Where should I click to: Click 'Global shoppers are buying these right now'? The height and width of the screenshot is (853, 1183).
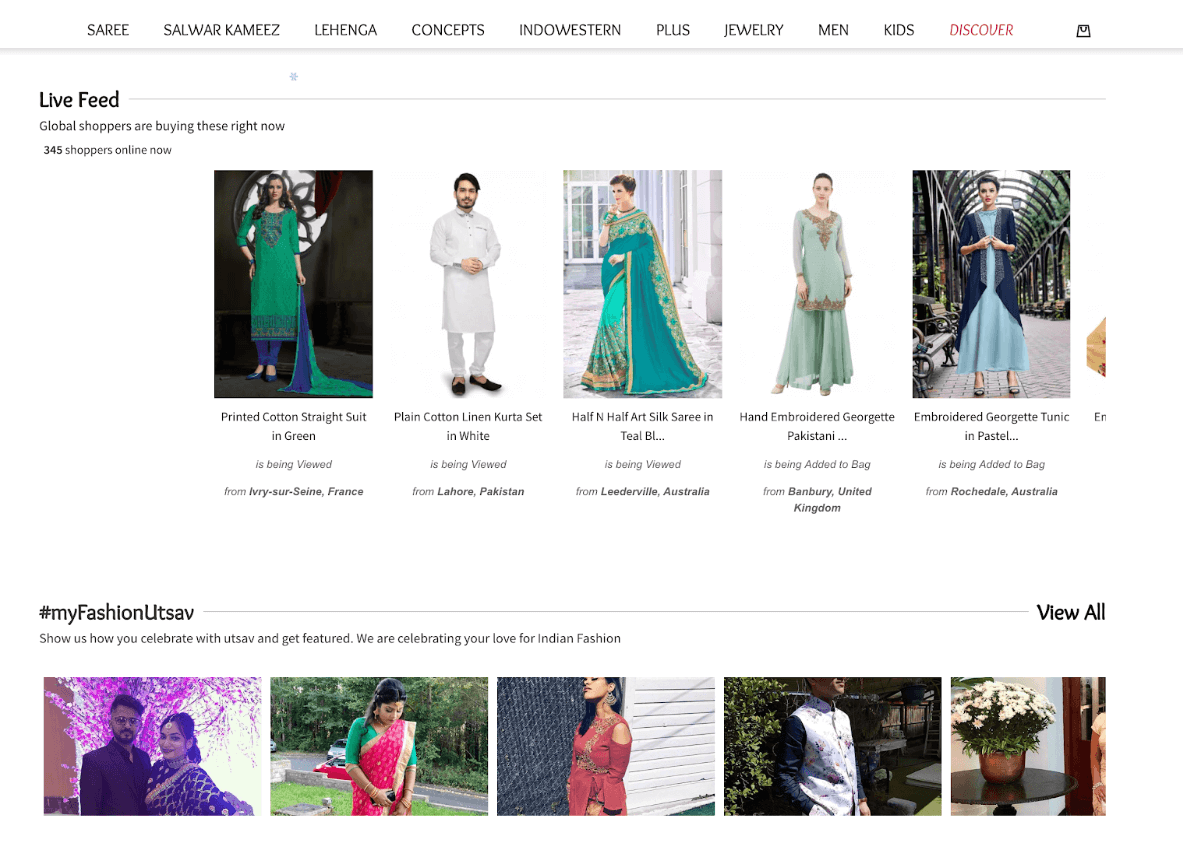tap(162, 126)
